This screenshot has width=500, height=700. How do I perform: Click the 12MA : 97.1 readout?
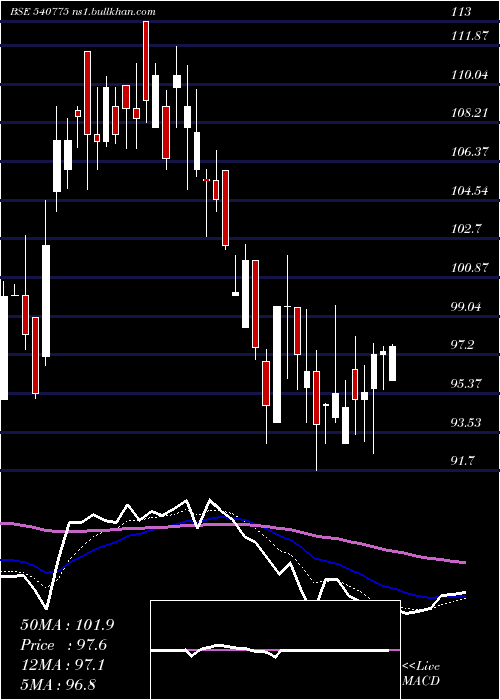(x=62, y=665)
